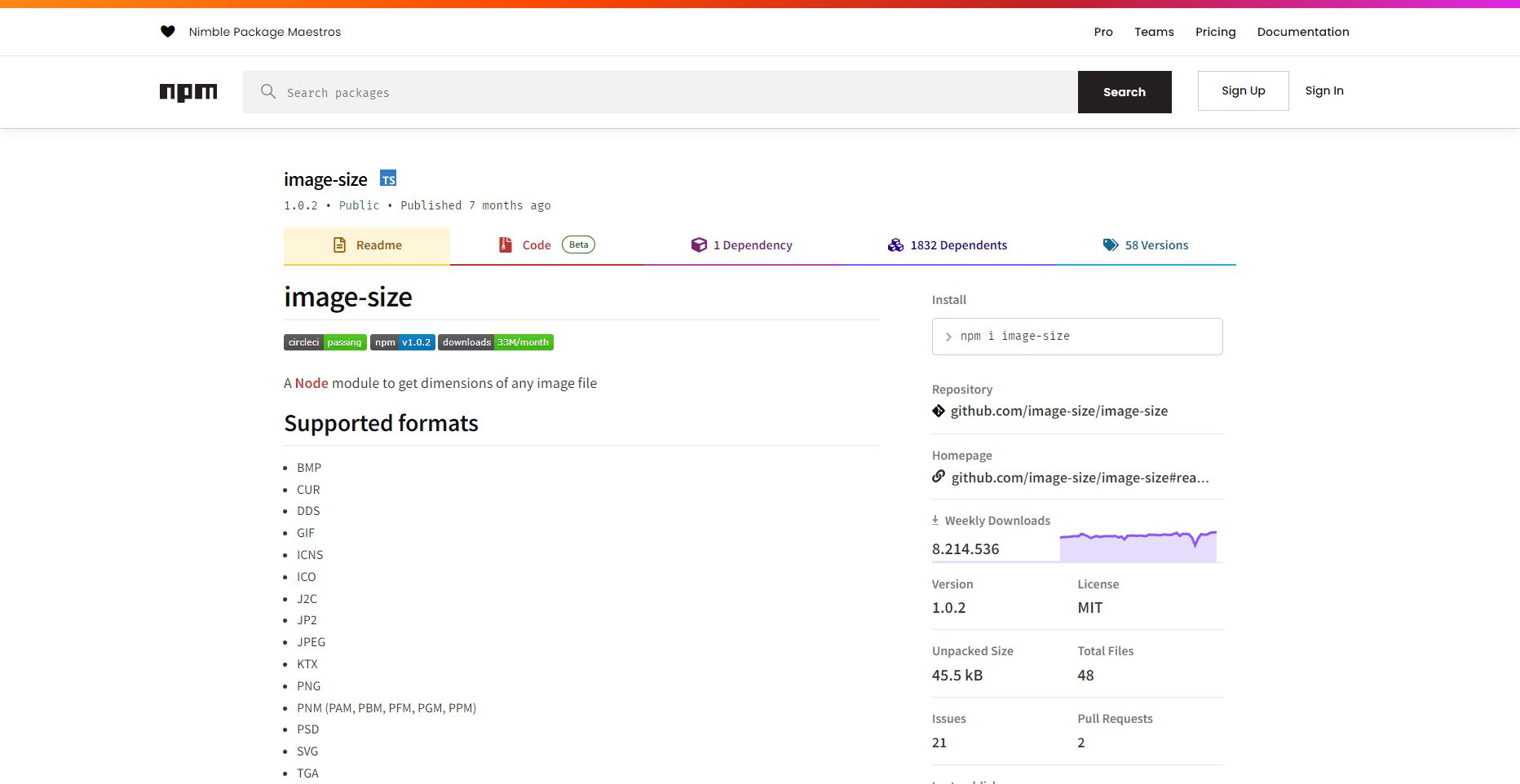This screenshot has width=1520, height=784.
Task: Click the downloads 33M/month badge
Action: click(496, 342)
